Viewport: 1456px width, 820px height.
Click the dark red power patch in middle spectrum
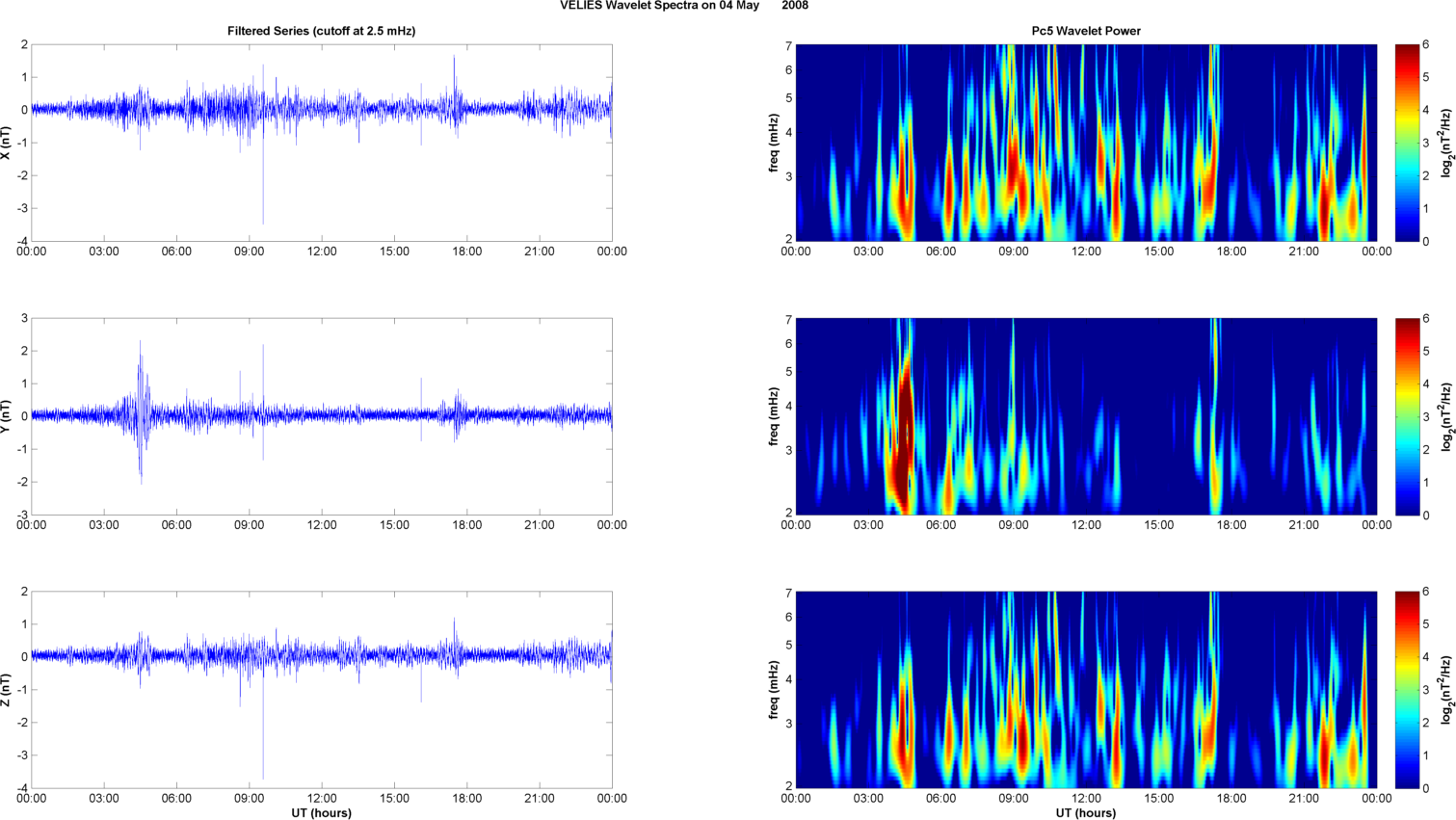coord(904,434)
